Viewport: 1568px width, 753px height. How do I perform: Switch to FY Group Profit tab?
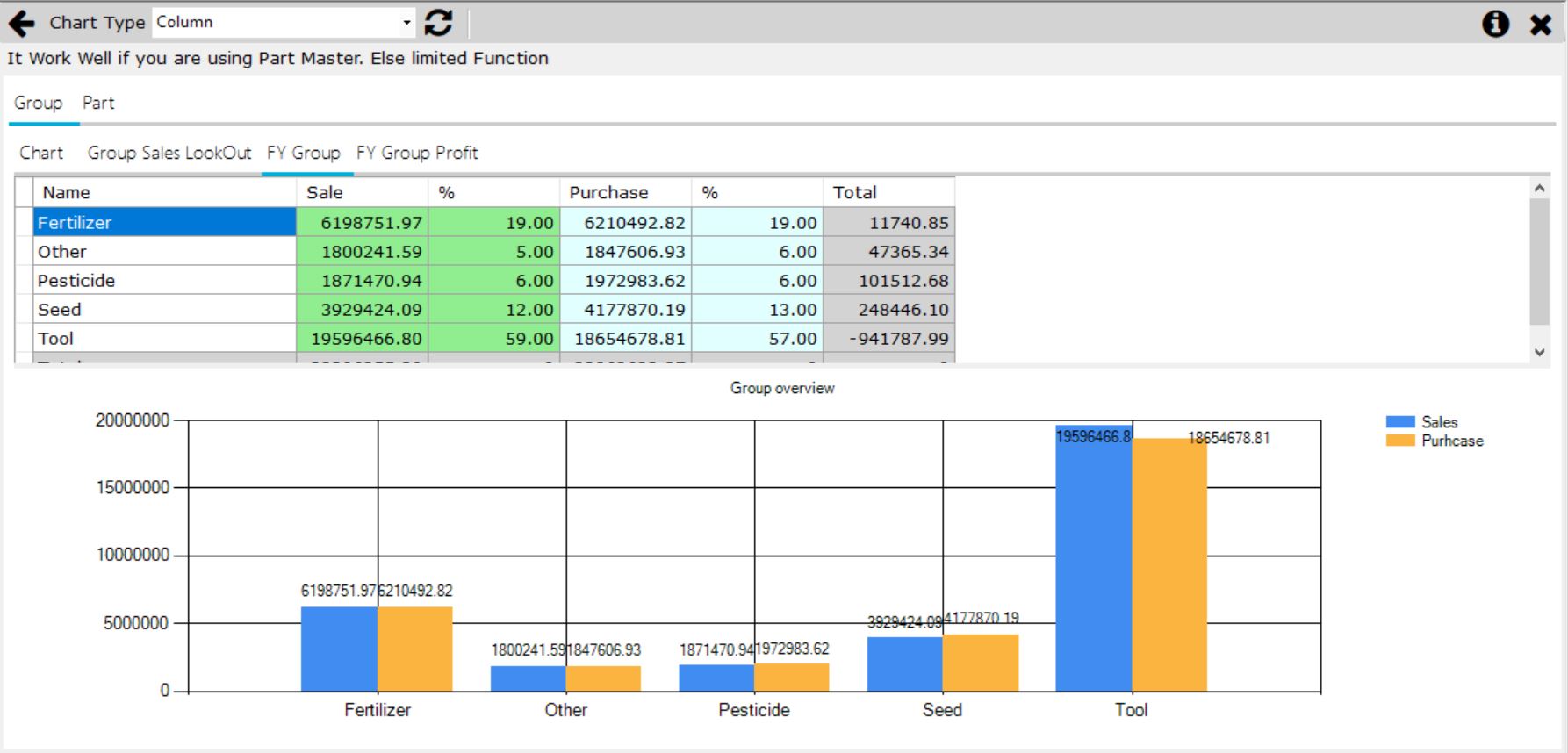(x=417, y=153)
